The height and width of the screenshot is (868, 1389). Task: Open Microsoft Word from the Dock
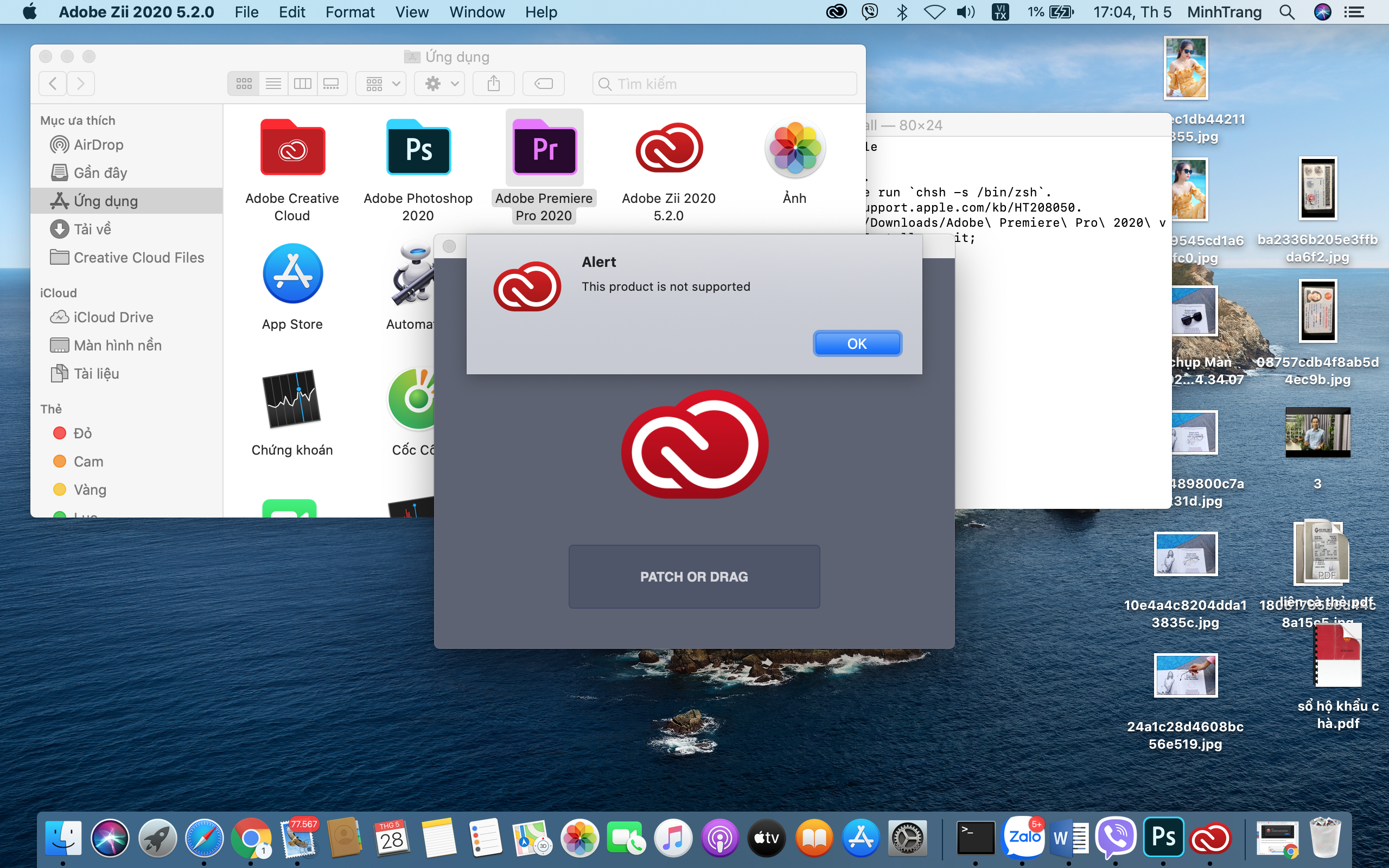tap(1069, 838)
